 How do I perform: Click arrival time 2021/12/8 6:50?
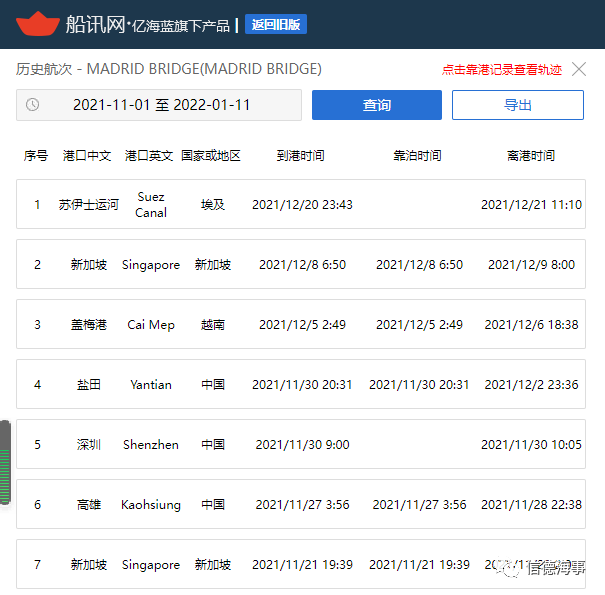click(x=302, y=265)
